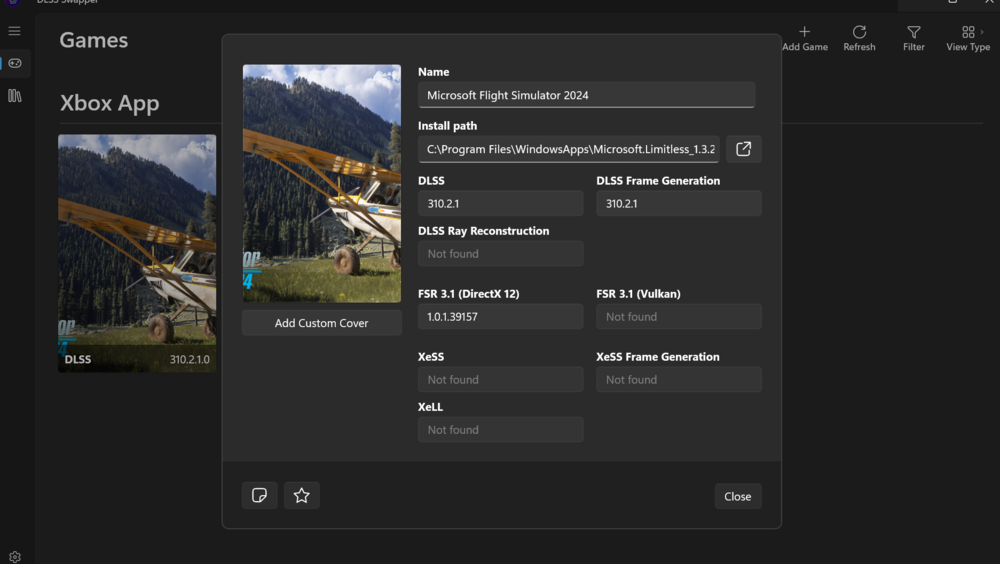Open install path folder in explorer
Viewport: 1000px width, 564px height.
point(743,149)
